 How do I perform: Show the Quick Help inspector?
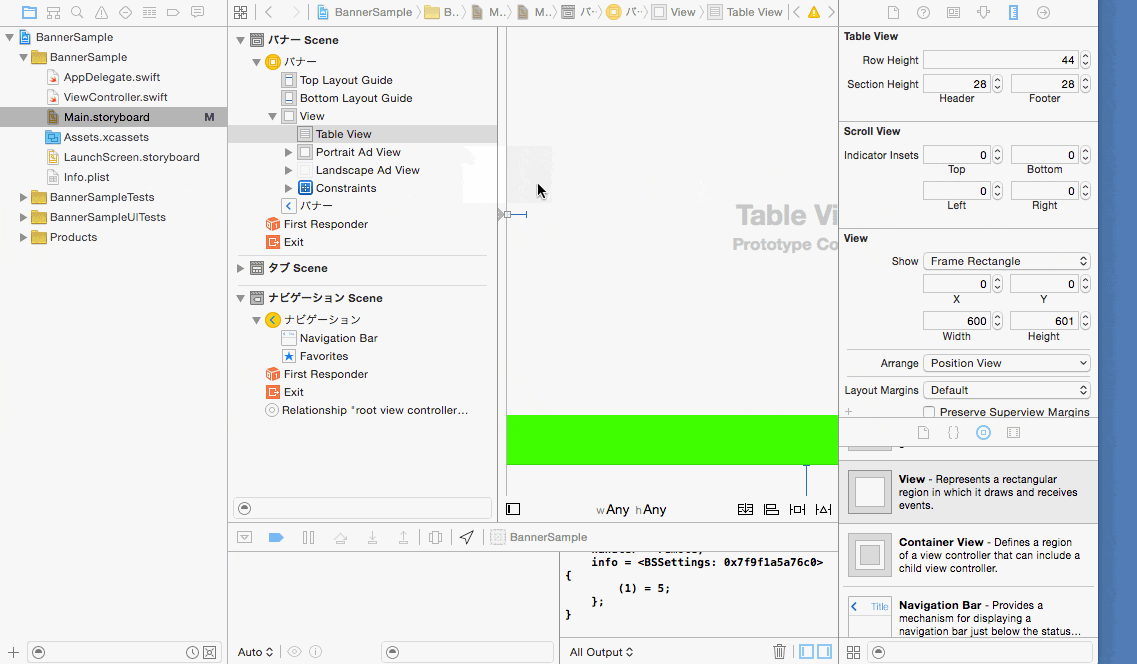tap(923, 12)
